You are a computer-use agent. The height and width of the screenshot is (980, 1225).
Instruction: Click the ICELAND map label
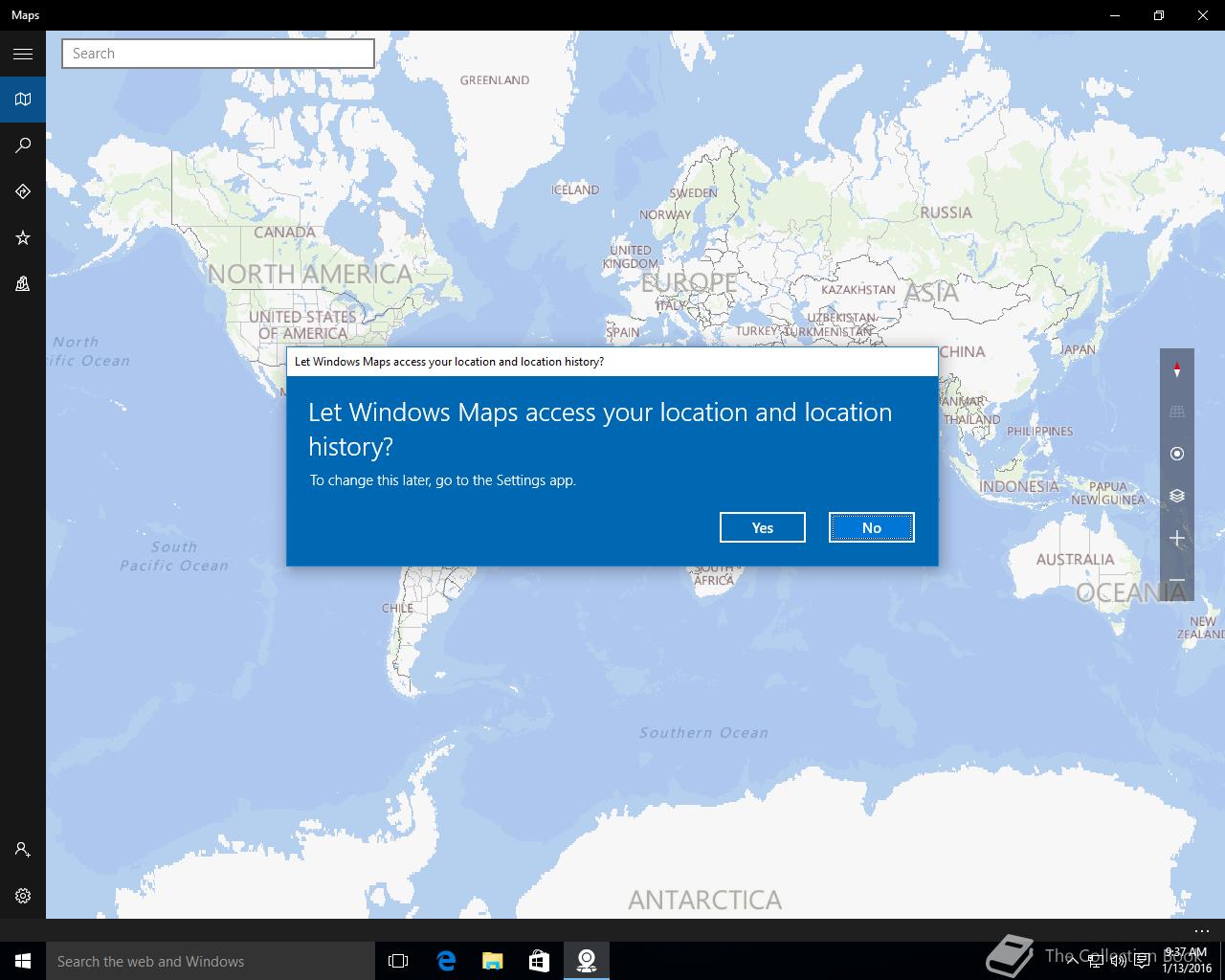(575, 189)
